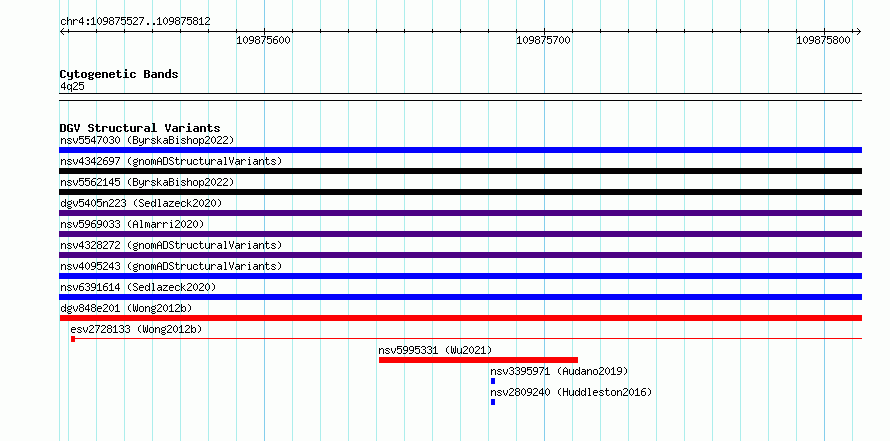Open variant nsv4095243 (gnomADStructuralVariants) label
Image resolution: width=890 pixels, height=441 pixels.
point(171,266)
